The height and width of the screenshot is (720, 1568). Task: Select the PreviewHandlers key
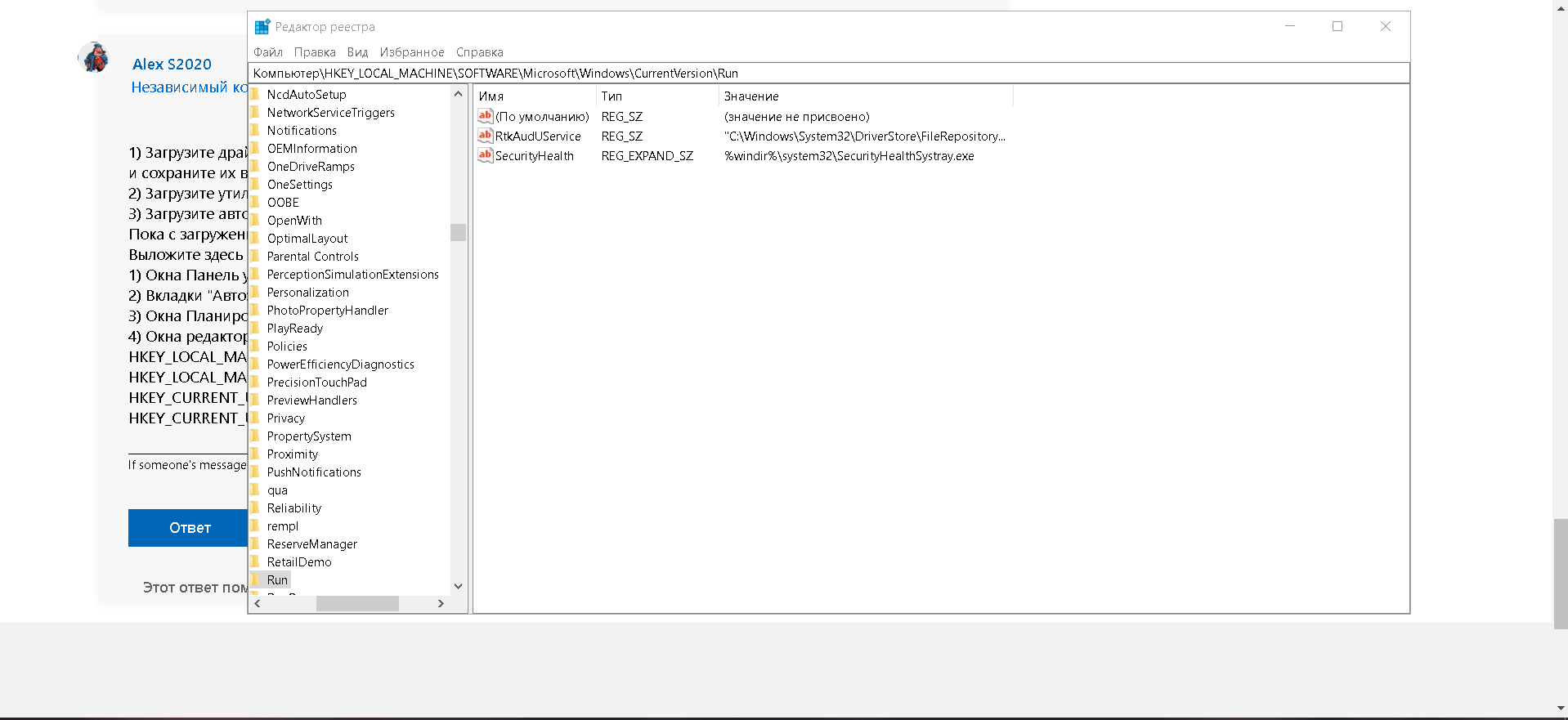tap(311, 400)
